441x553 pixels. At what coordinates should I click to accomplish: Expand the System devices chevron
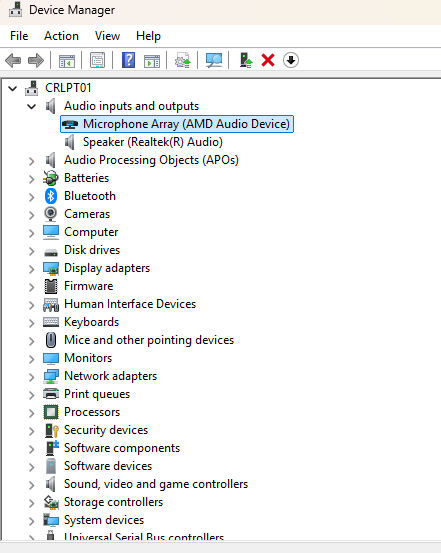click(x=32, y=521)
